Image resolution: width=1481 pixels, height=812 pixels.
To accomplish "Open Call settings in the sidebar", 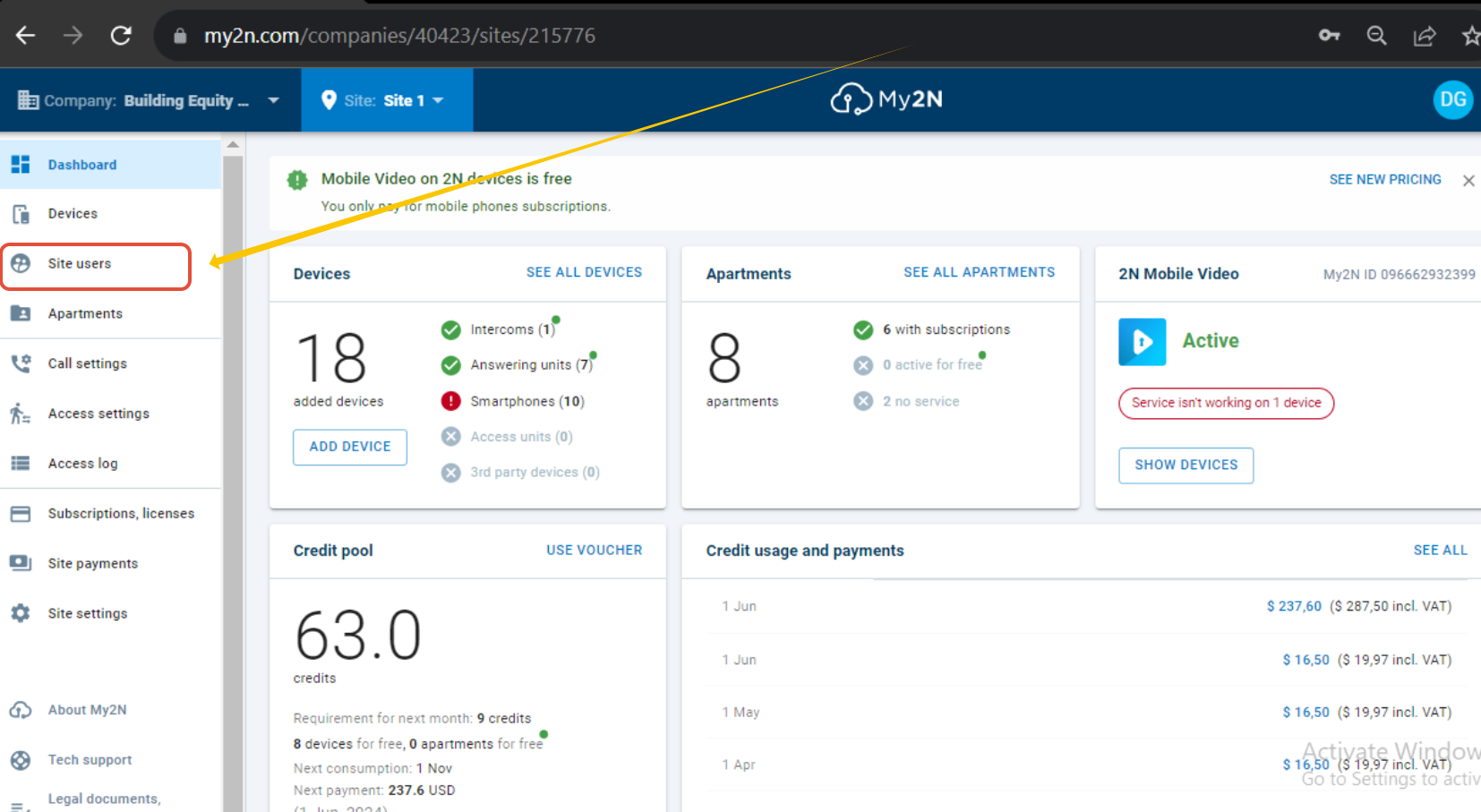I will coord(110,363).
